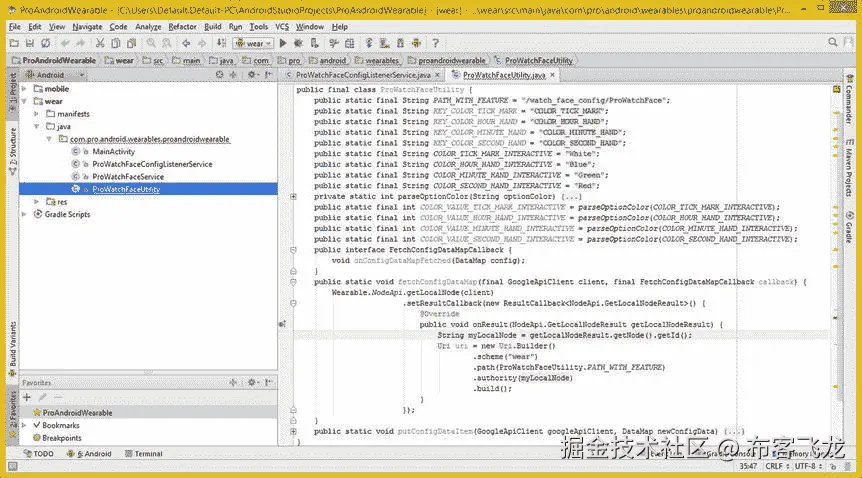
Task: Close the ProWatchFaceUtility.java tab
Action: [552, 75]
